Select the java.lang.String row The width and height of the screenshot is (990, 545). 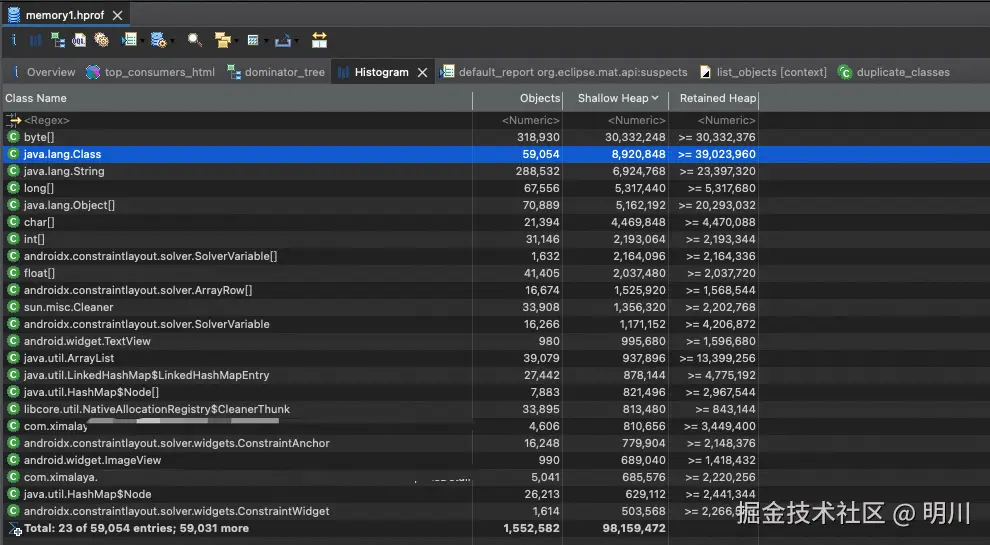point(64,171)
